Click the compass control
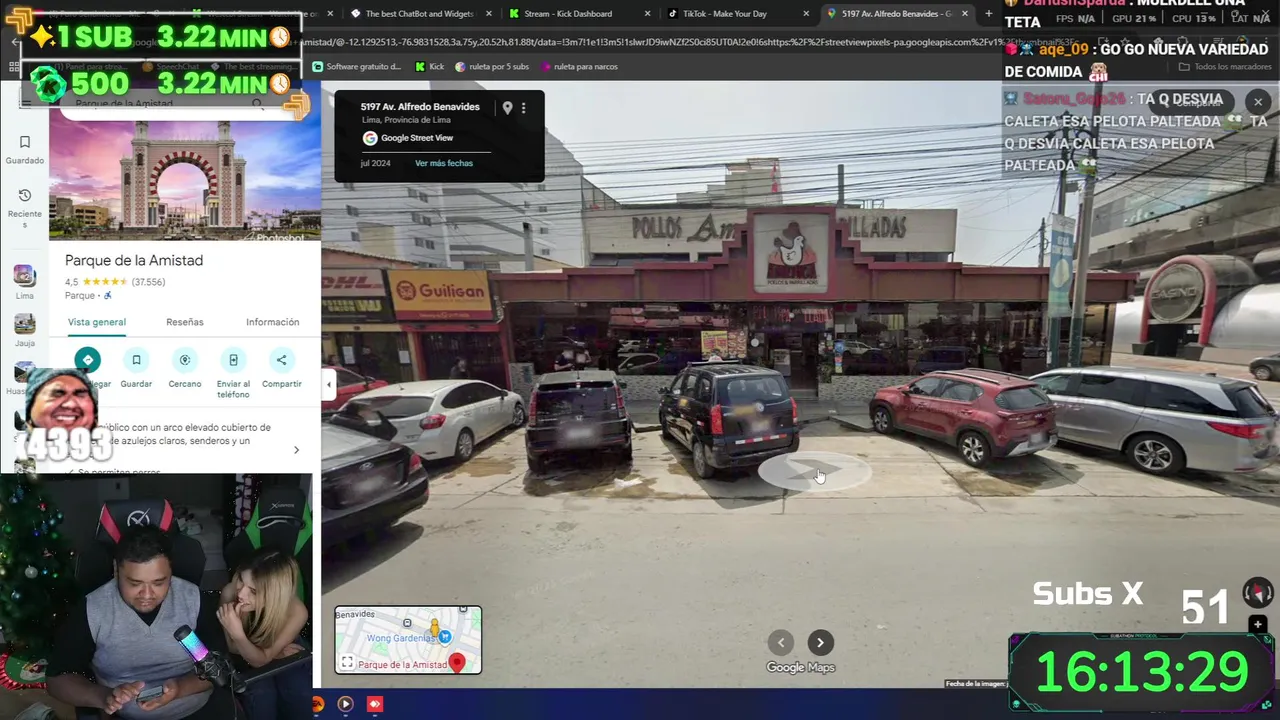 (x=1257, y=593)
